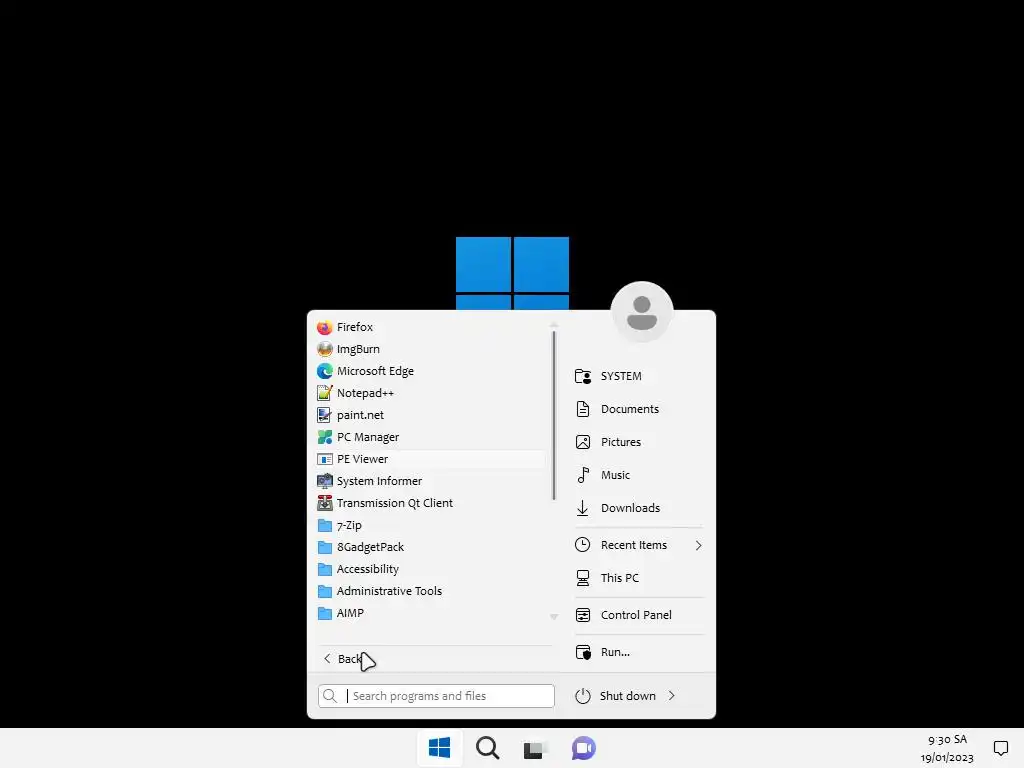The image size is (1024, 768).
Task: Open Transmission Qt Client
Action: [x=430, y=503]
